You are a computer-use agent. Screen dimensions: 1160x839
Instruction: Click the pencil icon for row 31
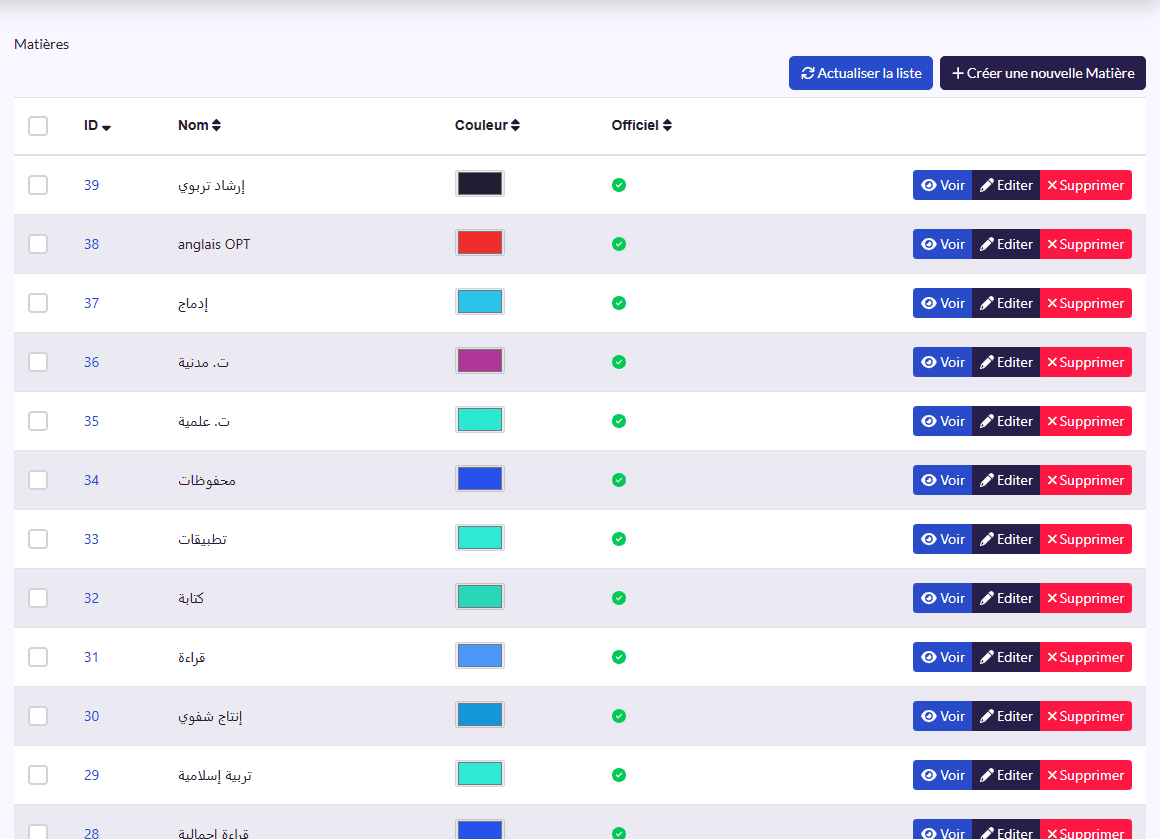pos(987,657)
